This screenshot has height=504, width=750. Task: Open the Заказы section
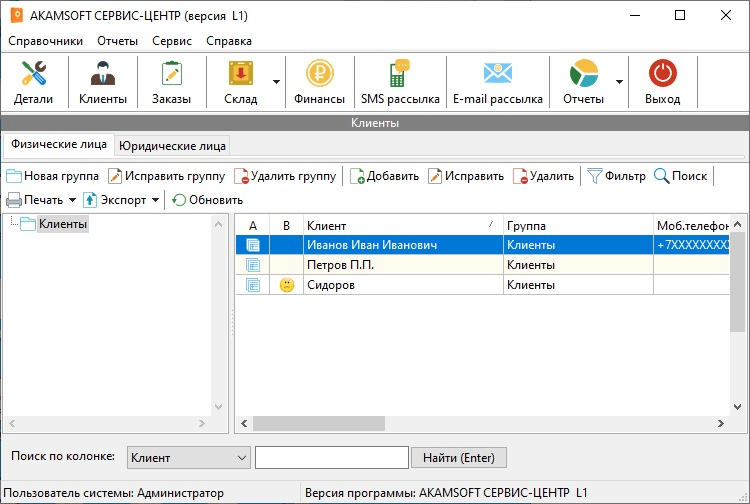click(172, 82)
